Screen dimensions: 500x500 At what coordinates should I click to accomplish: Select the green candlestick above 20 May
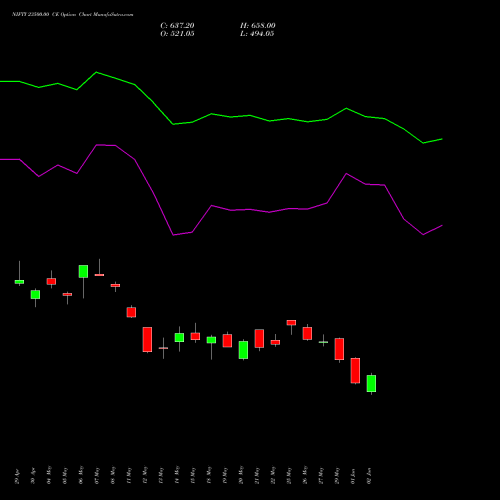[243, 350]
